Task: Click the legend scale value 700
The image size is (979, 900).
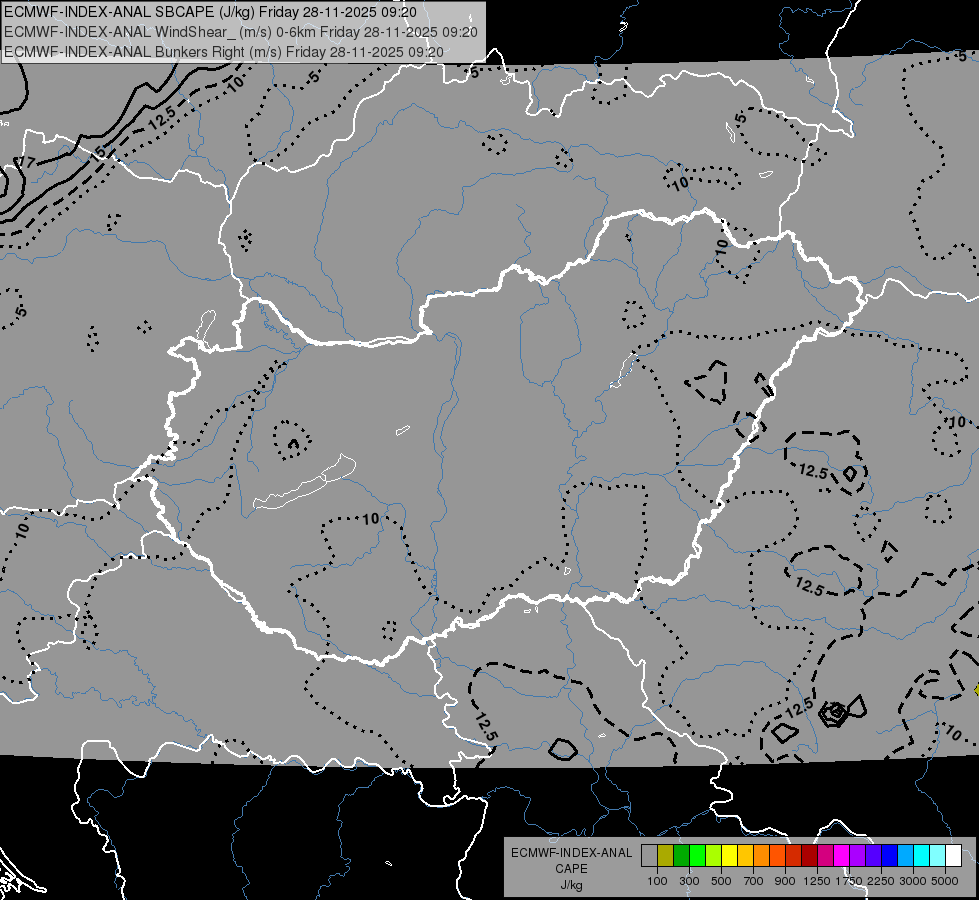Action: point(754,881)
